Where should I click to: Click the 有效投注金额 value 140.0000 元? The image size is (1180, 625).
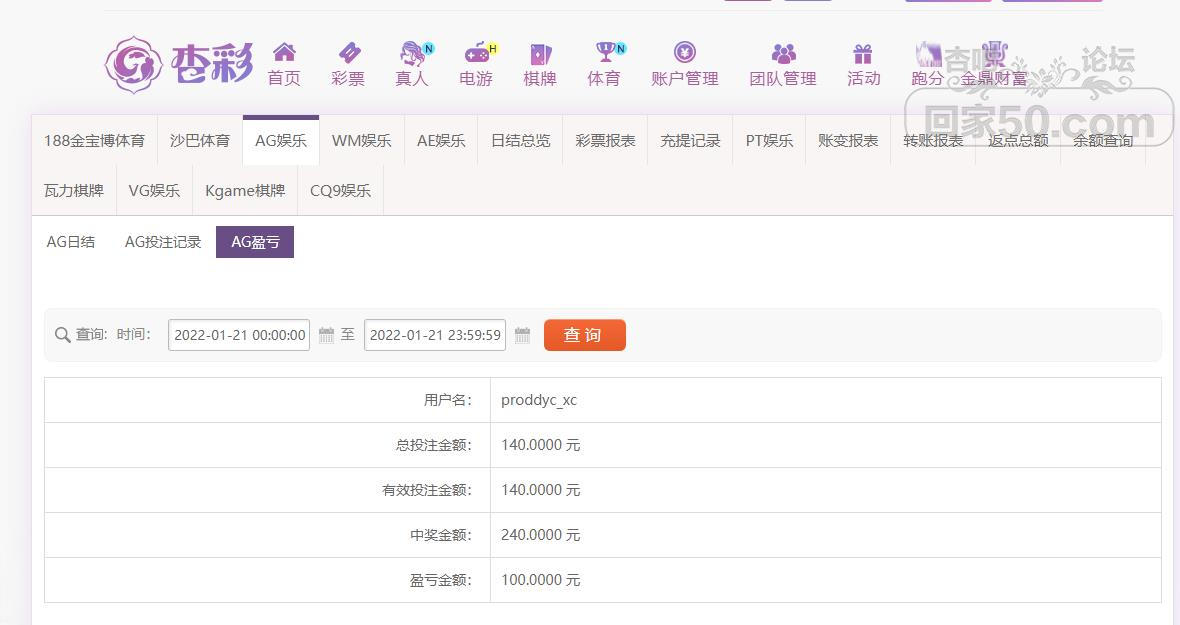(540, 490)
